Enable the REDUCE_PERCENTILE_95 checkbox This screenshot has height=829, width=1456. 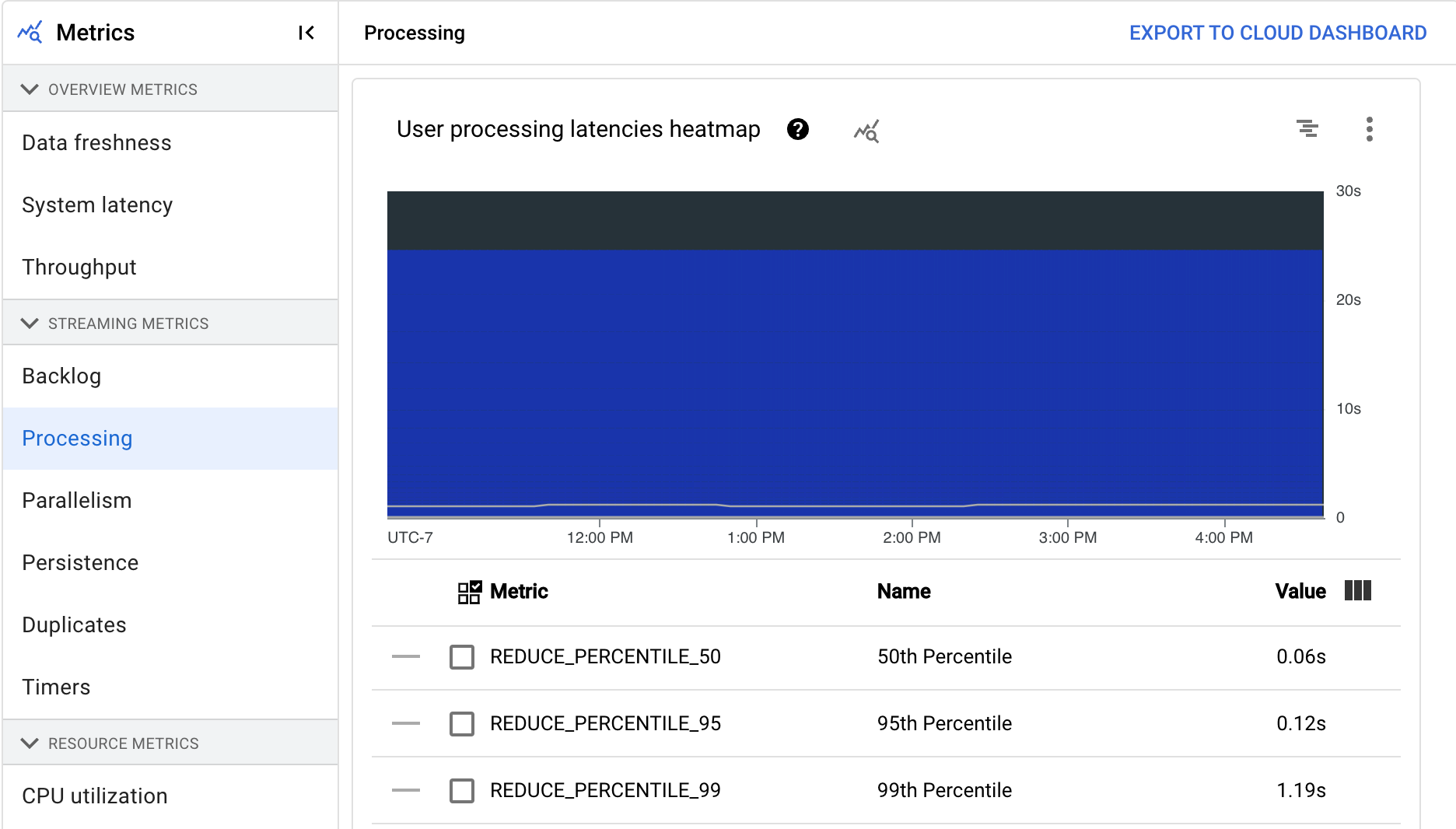pos(462,724)
